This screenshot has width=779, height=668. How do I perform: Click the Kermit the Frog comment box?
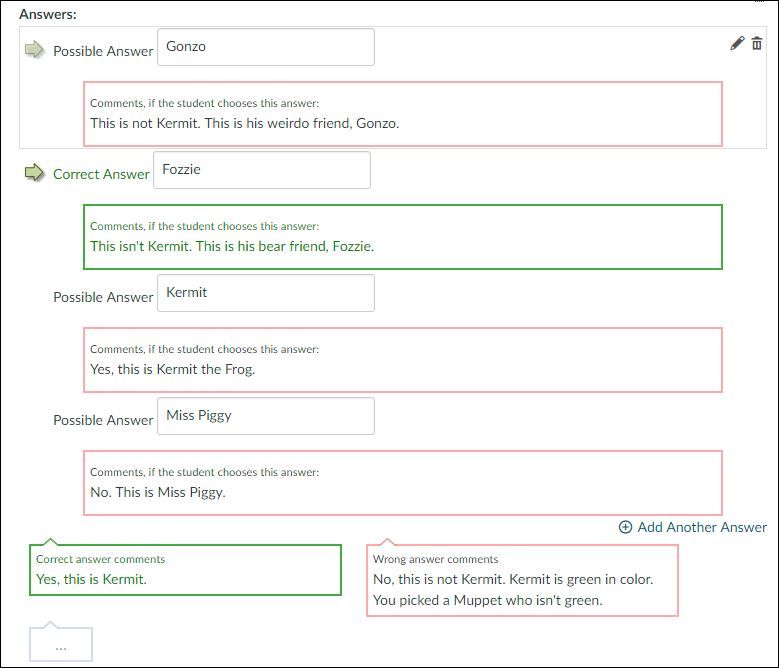pyautogui.click(x=402, y=360)
